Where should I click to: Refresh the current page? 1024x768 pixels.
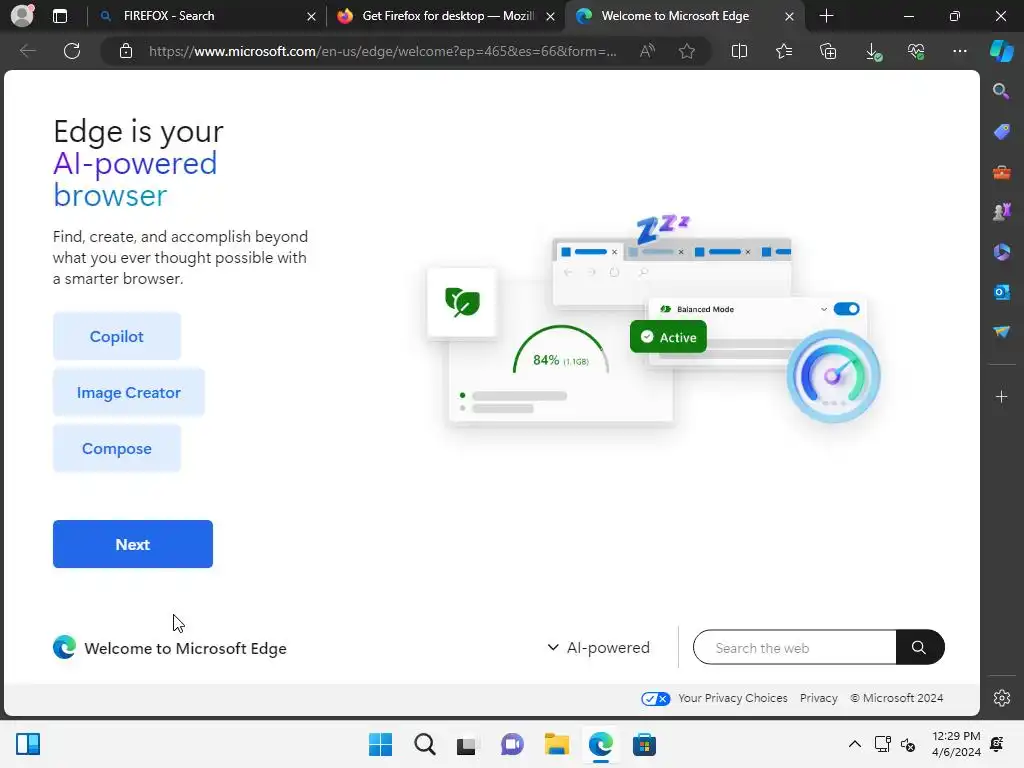(72, 51)
